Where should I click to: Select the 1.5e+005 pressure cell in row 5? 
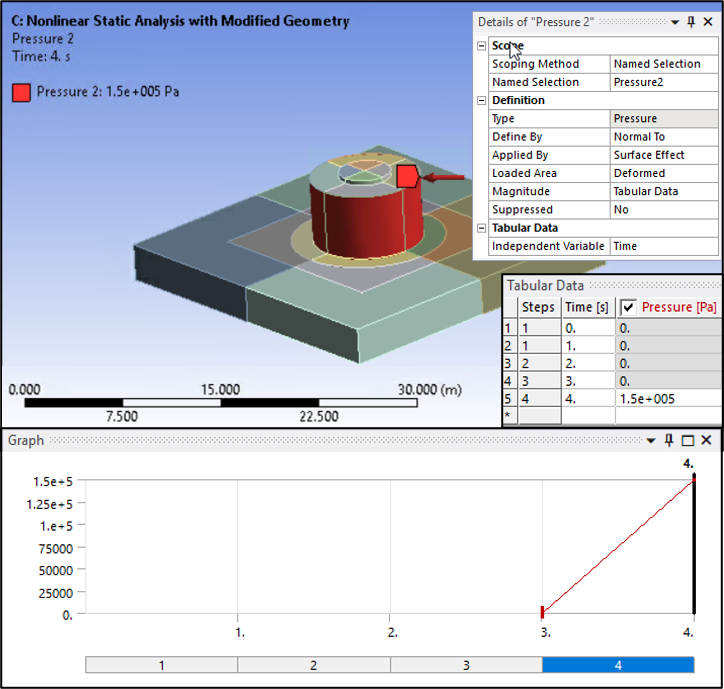(667, 398)
